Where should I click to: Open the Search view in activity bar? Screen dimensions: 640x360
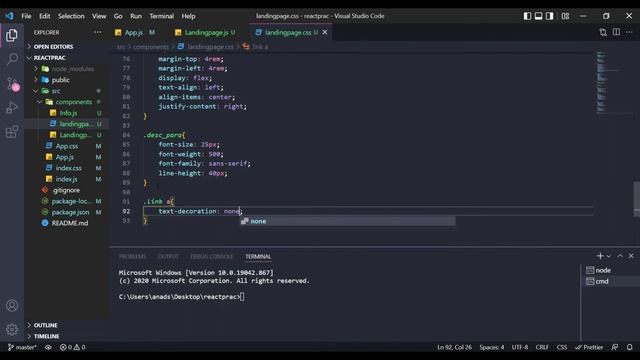tap(12, 59)
